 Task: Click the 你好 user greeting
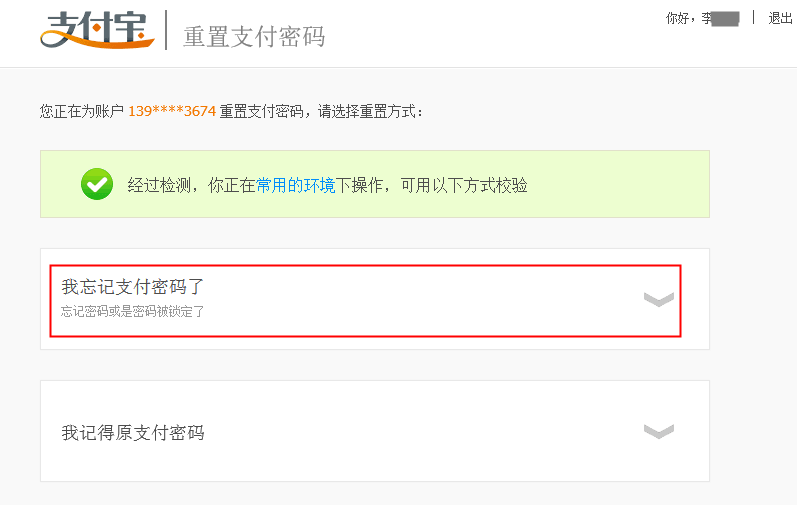[682, 18]
